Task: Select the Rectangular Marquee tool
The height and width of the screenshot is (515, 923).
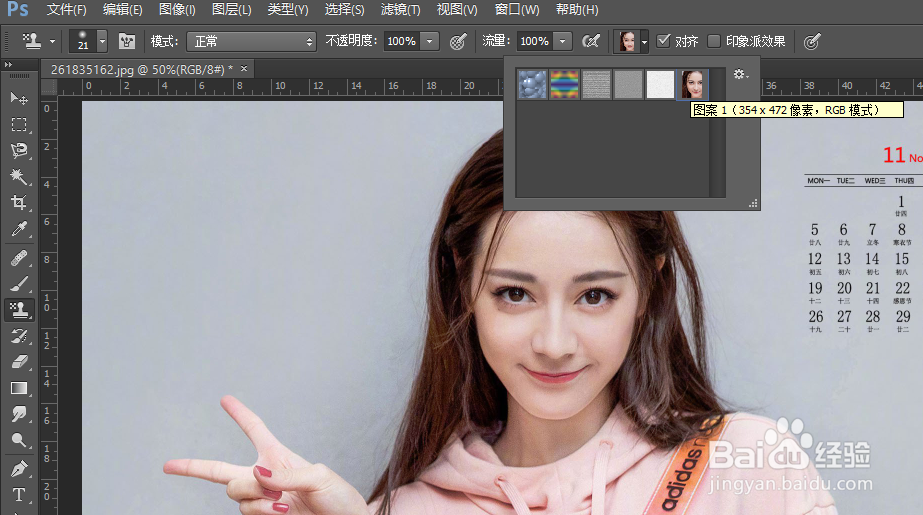Action: [x=19, y=124]
